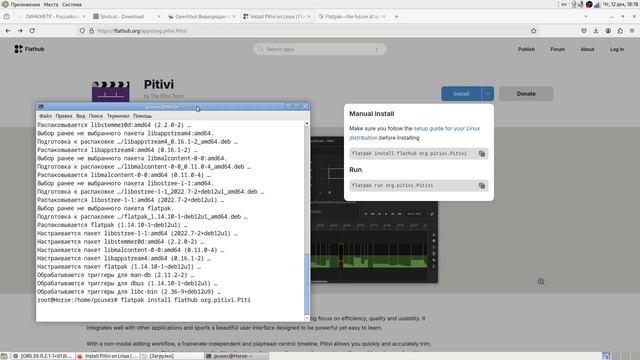Click the date and time clock in top panel
Screen dimensions: 640x360
coord(620,4)
